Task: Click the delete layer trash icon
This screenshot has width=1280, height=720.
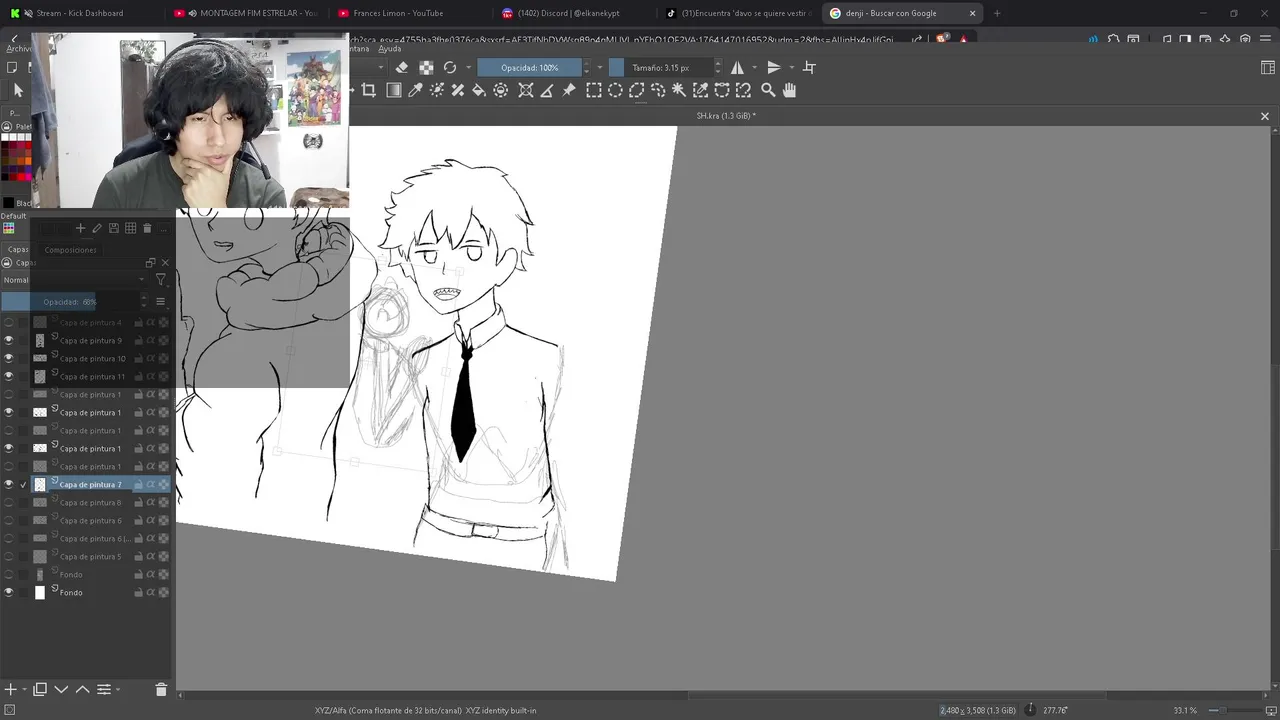Action: (161, 689)
